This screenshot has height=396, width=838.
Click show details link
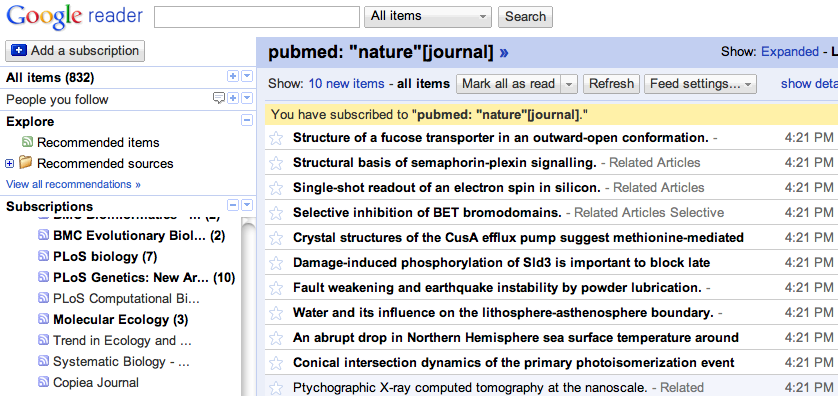point(809,84)
